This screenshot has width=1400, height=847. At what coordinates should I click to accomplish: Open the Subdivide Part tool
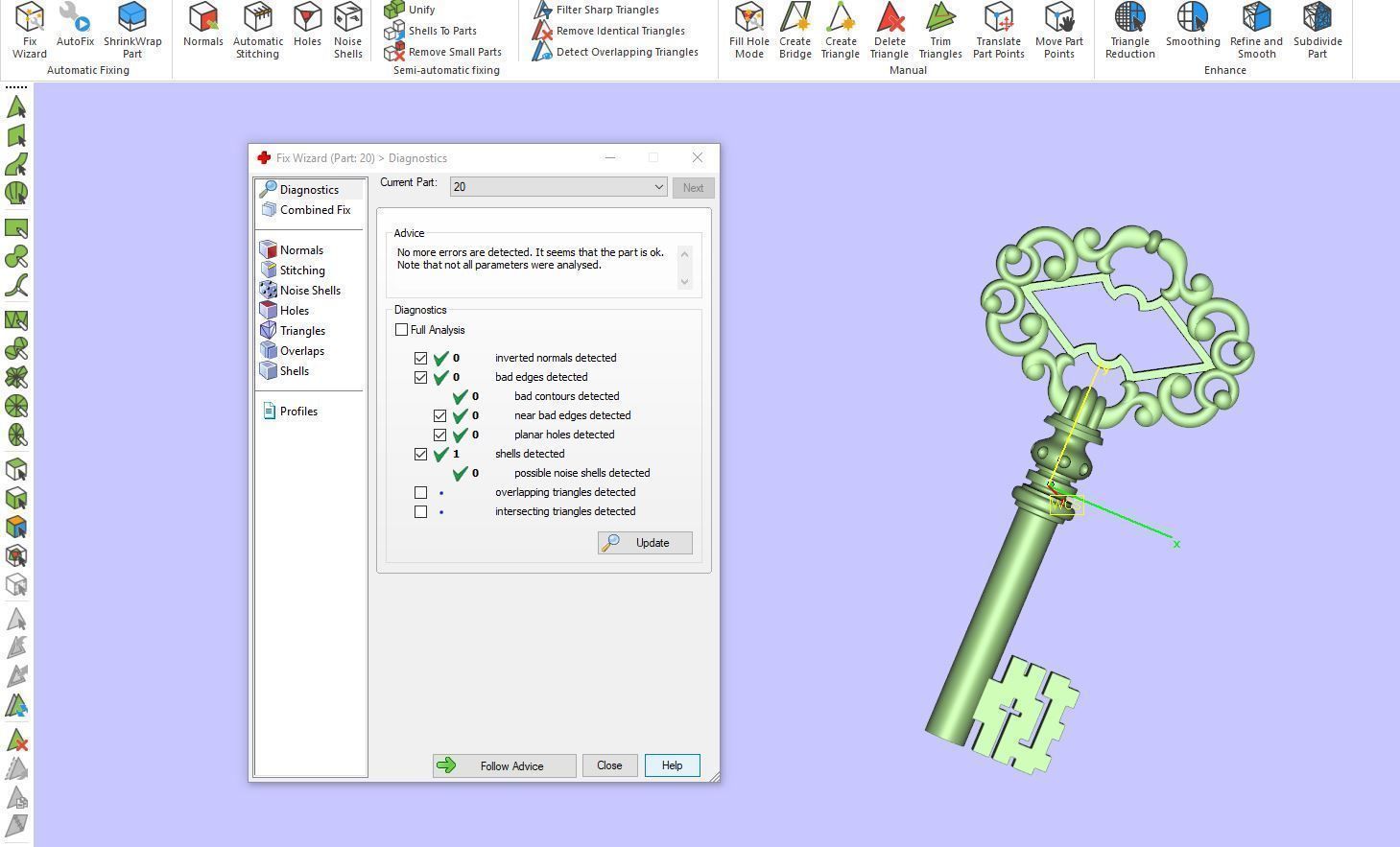click(1317, 29)
